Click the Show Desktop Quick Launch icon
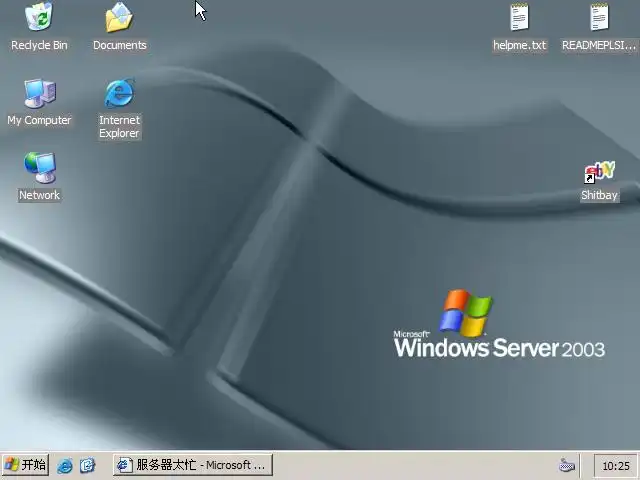The height and width of the screenshot is (480, 640). (87, 465)
